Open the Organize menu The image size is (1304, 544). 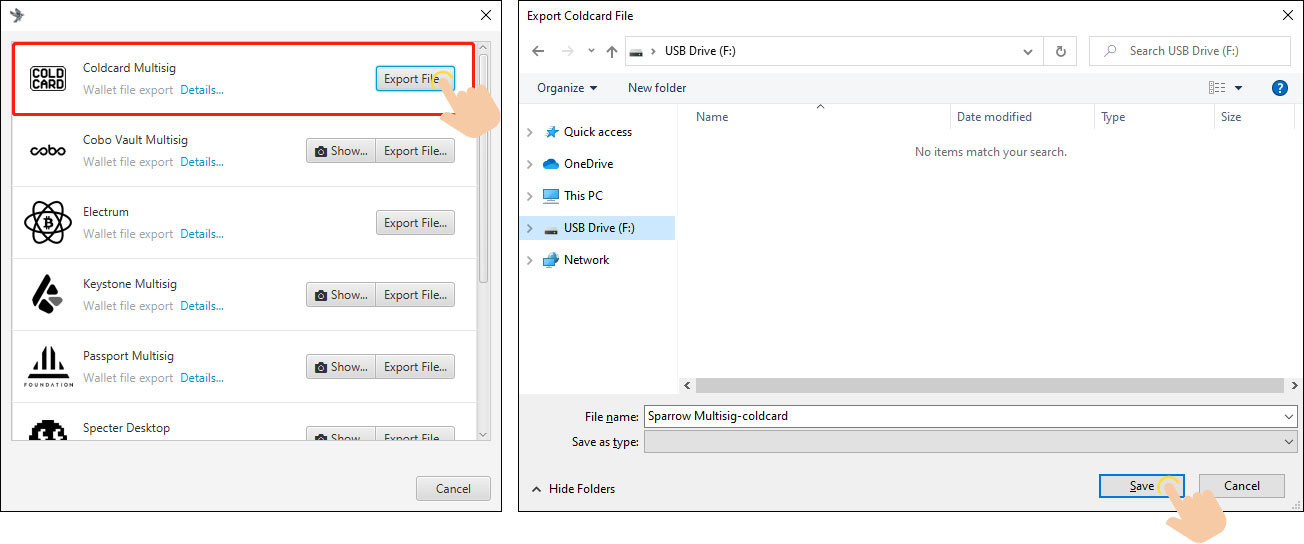pos(566,88)
